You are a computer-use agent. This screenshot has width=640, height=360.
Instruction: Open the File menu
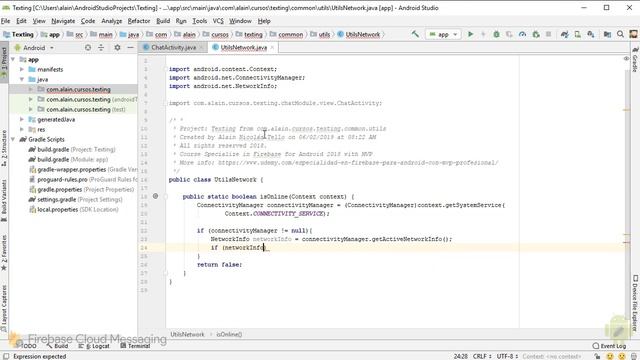(6, 21)
